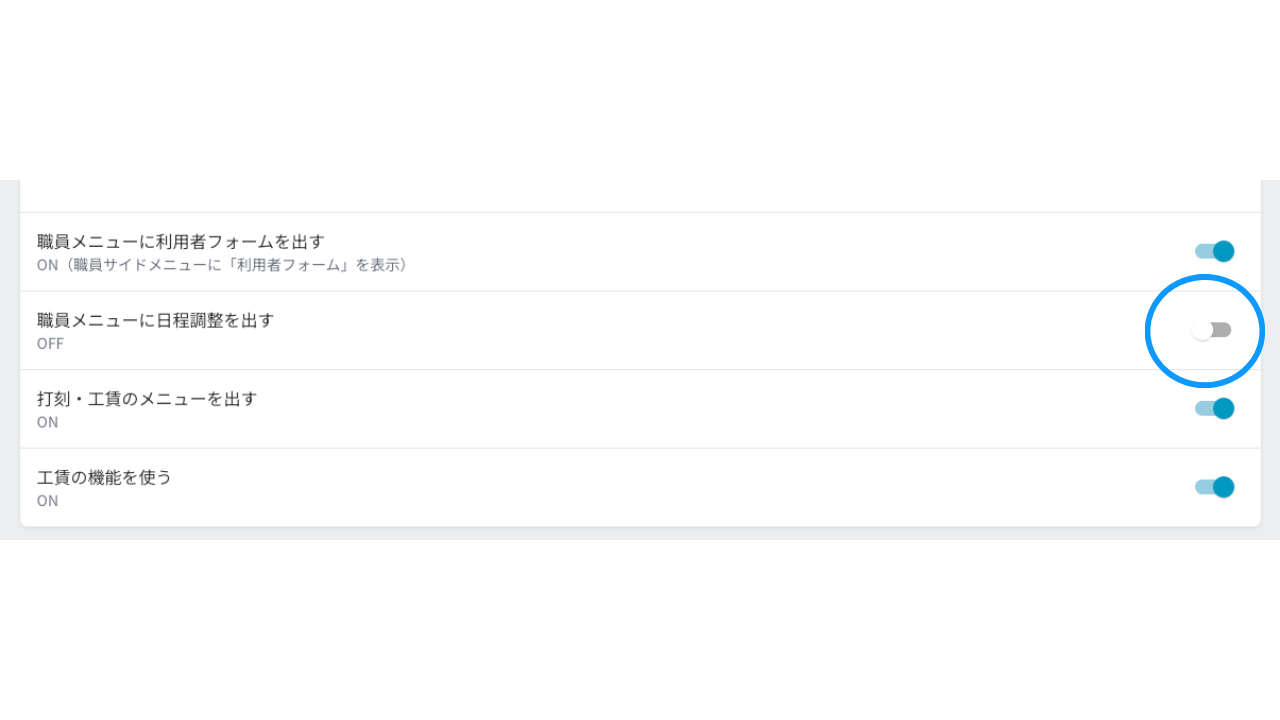Enable the 職員メニューに日程調整を出す switch
This screenshot has width=1280, height=720.
(1212, 330)
